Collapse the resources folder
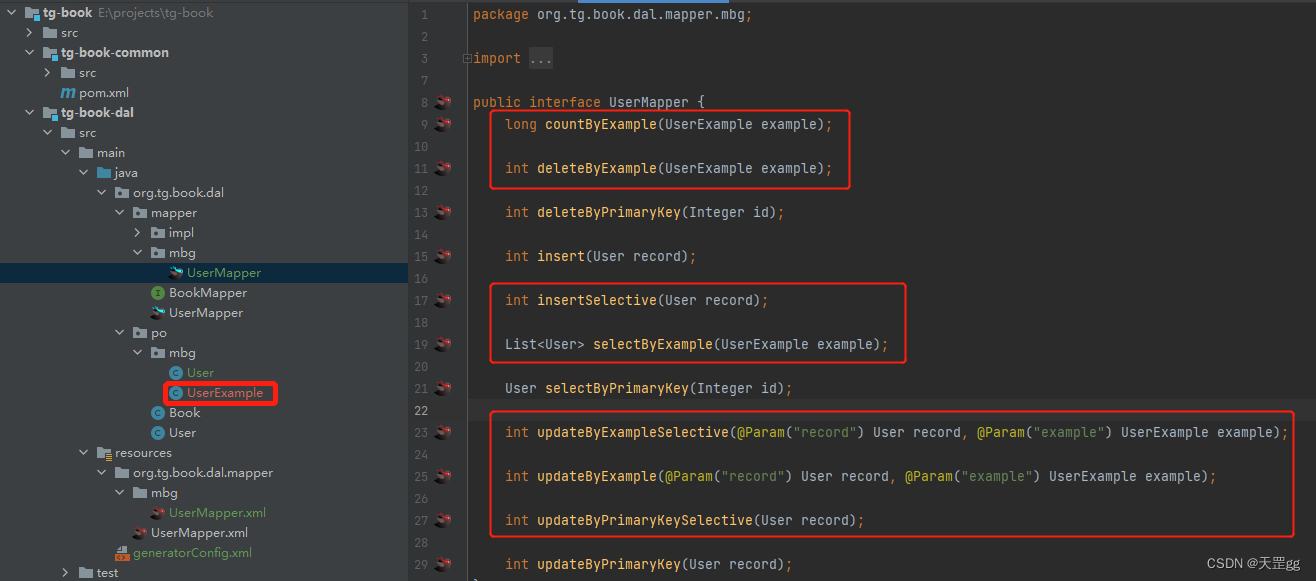Image resolution: width=1316 pixels, height=581 pixels. tap(84, 453)
